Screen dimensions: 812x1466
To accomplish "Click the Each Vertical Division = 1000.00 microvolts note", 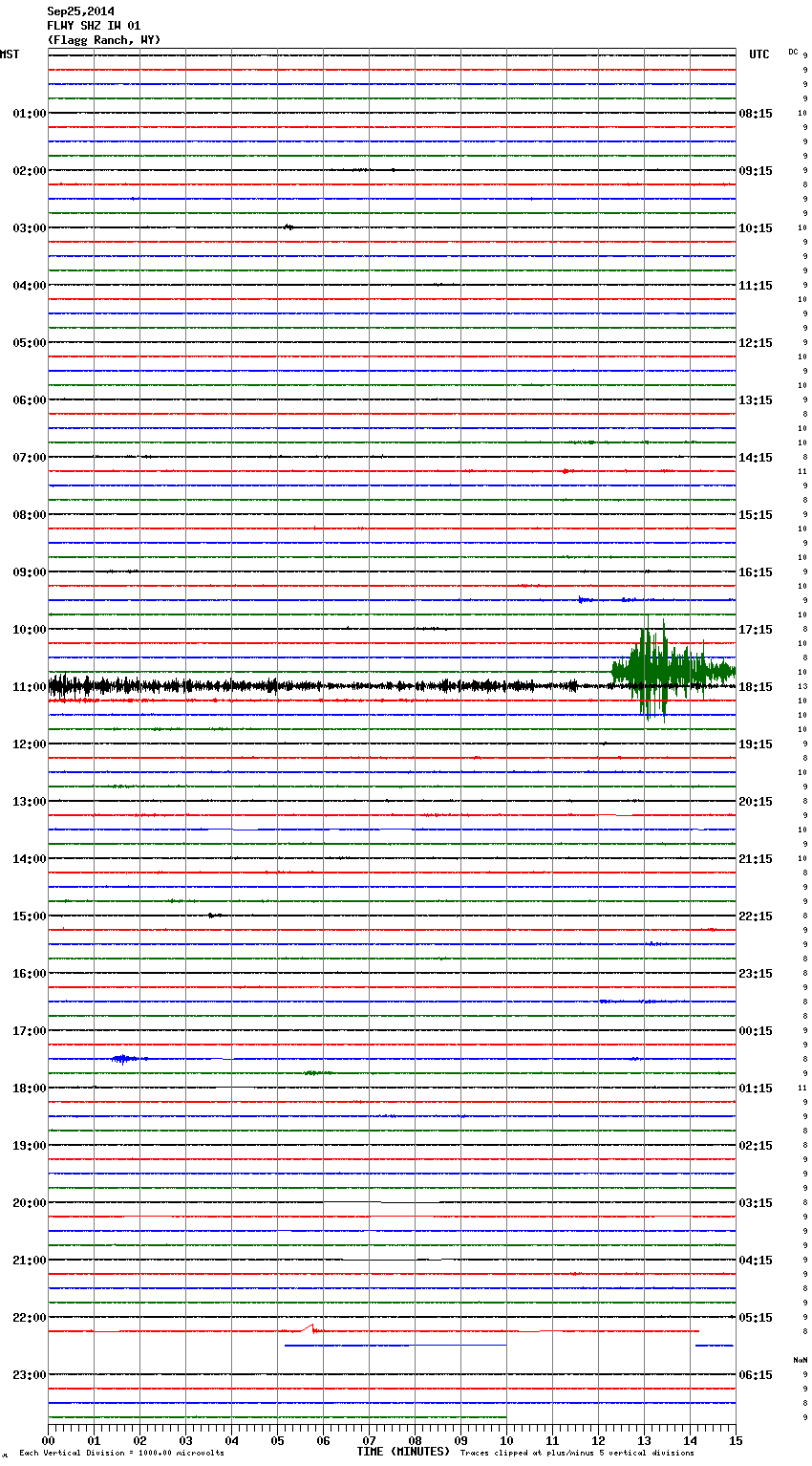I will tap(122, 1454).
